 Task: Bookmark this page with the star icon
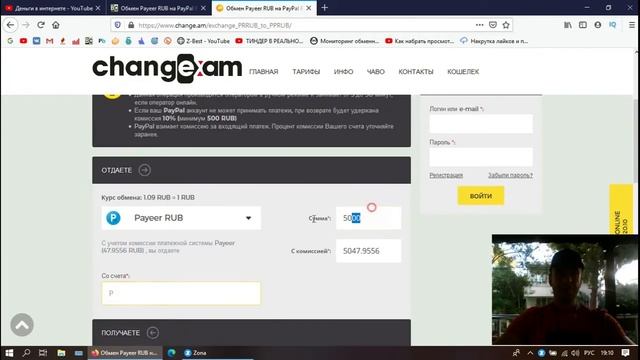point(506,25)
